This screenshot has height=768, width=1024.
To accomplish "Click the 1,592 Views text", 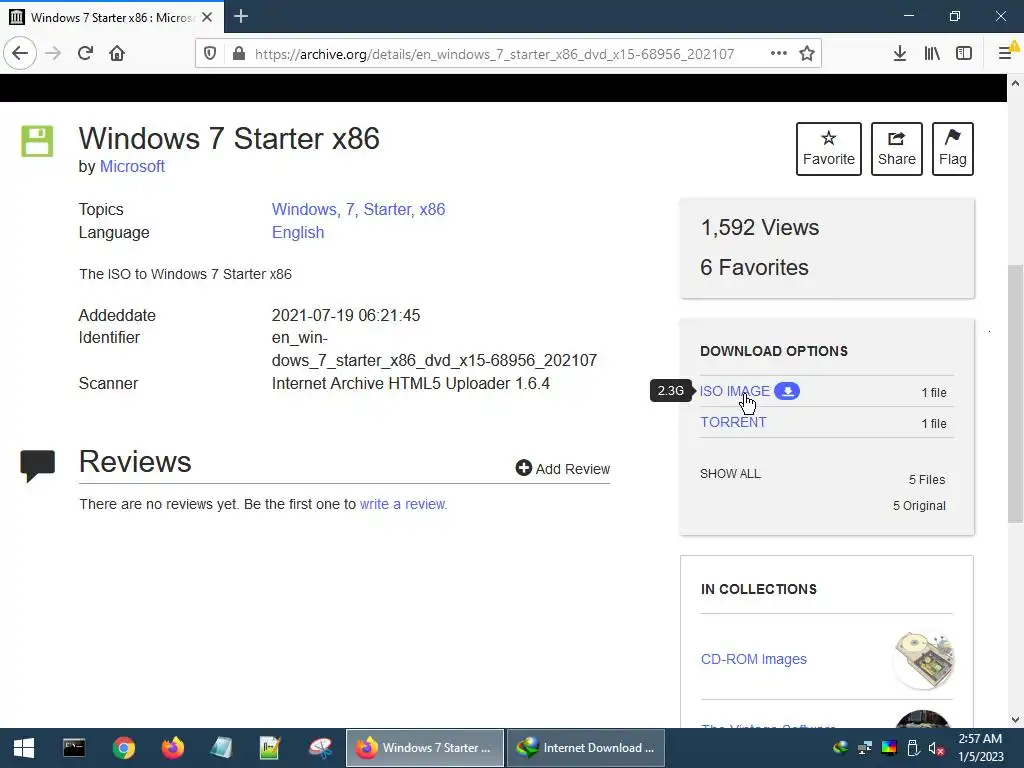I will pos(760,227).
